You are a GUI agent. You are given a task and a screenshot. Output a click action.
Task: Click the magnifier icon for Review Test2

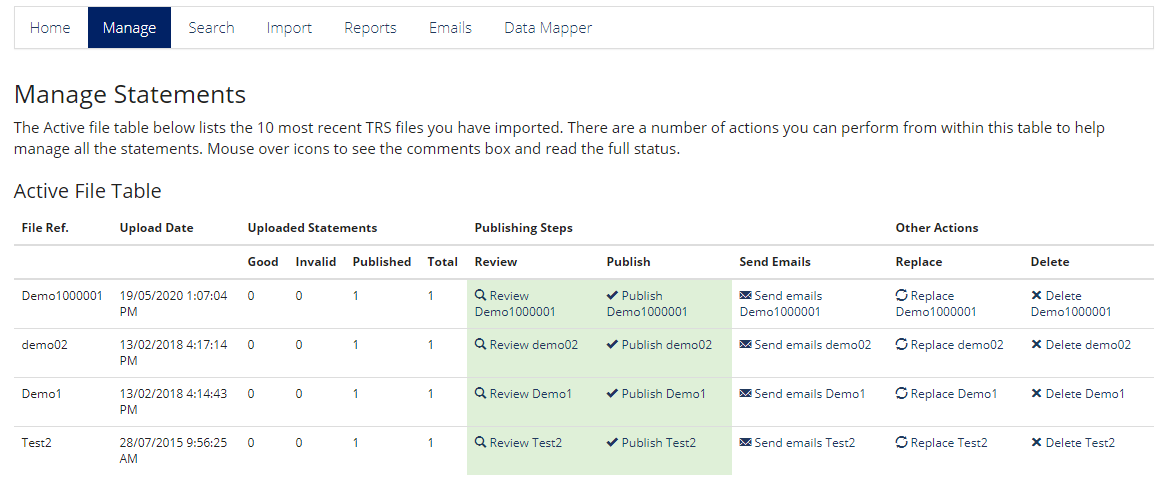click(x=481, y=442)
